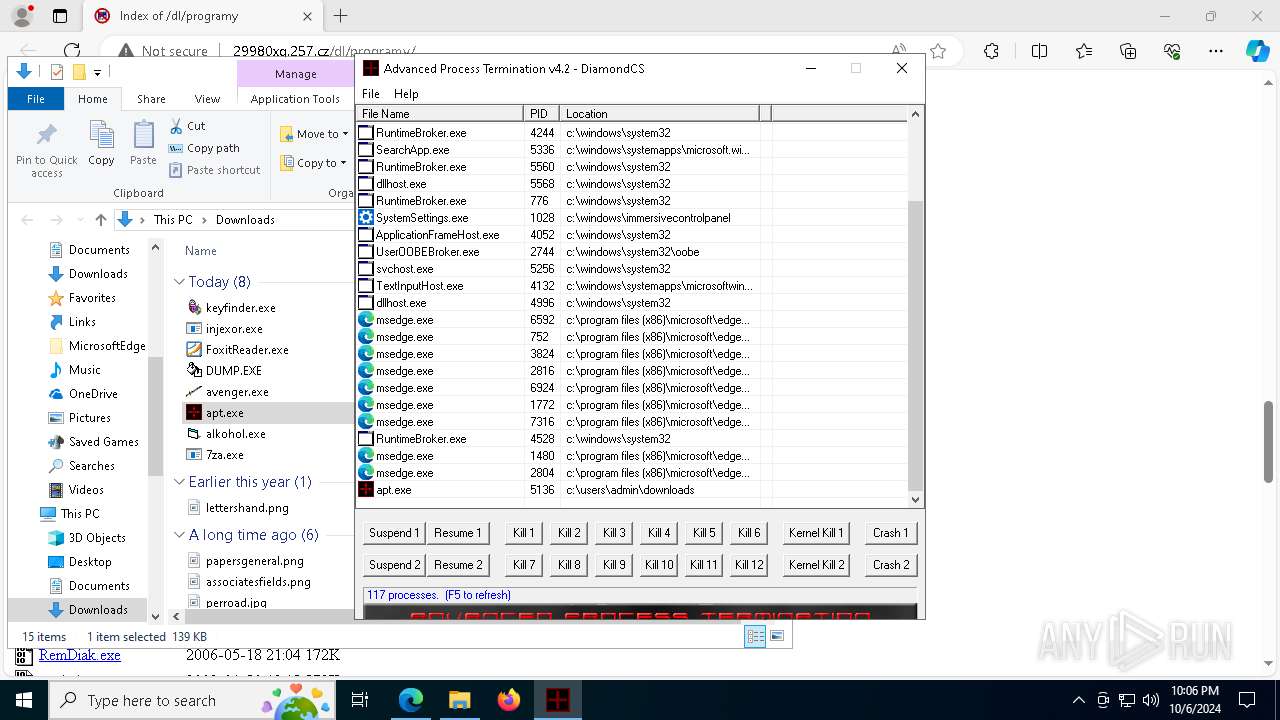Select the SystemSettings.exe gear icon

click(x=366, y=218)
